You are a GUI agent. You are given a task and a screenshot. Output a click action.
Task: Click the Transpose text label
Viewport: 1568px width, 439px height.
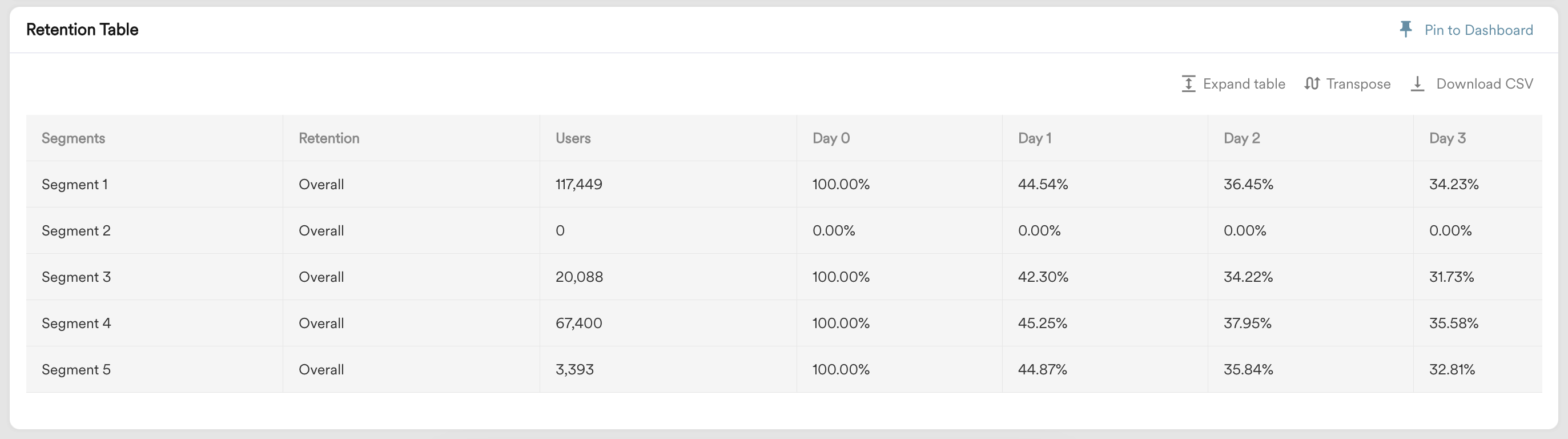pos(1358,83)
